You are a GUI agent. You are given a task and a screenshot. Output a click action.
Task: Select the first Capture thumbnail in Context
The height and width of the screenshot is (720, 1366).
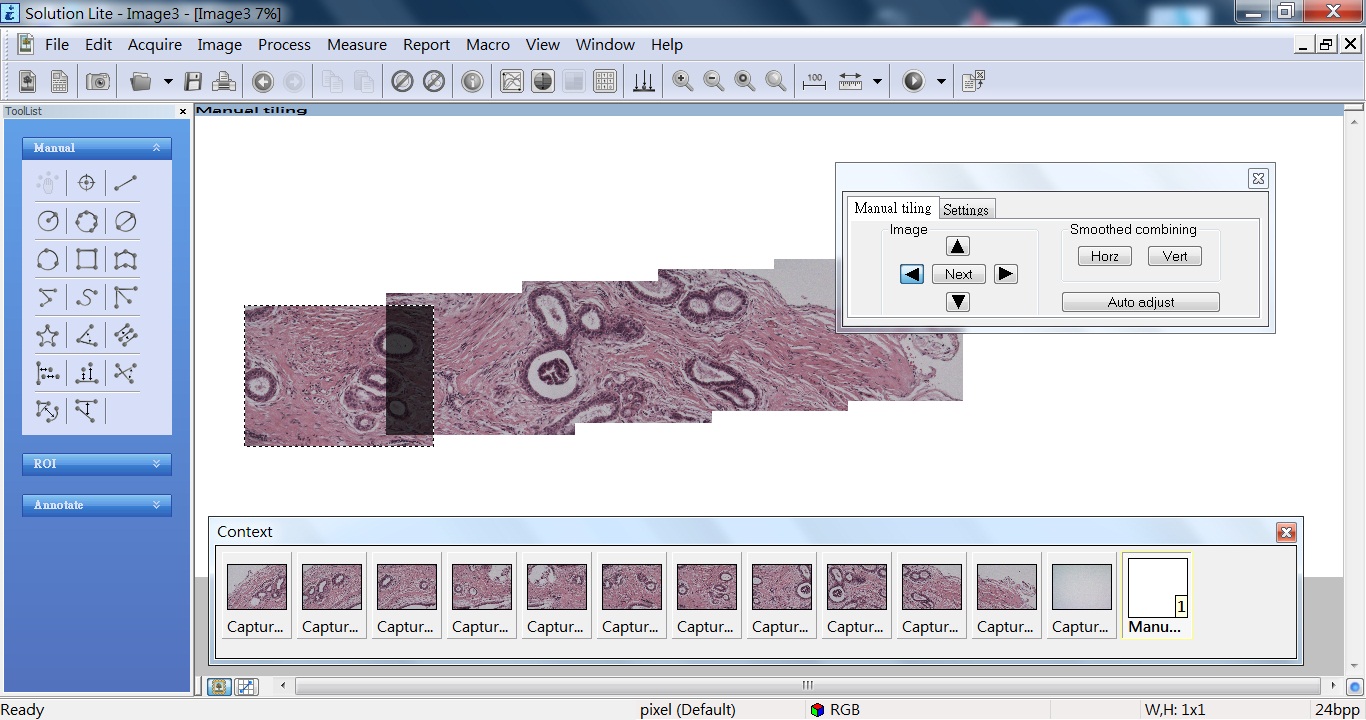(x=256, y=596)
